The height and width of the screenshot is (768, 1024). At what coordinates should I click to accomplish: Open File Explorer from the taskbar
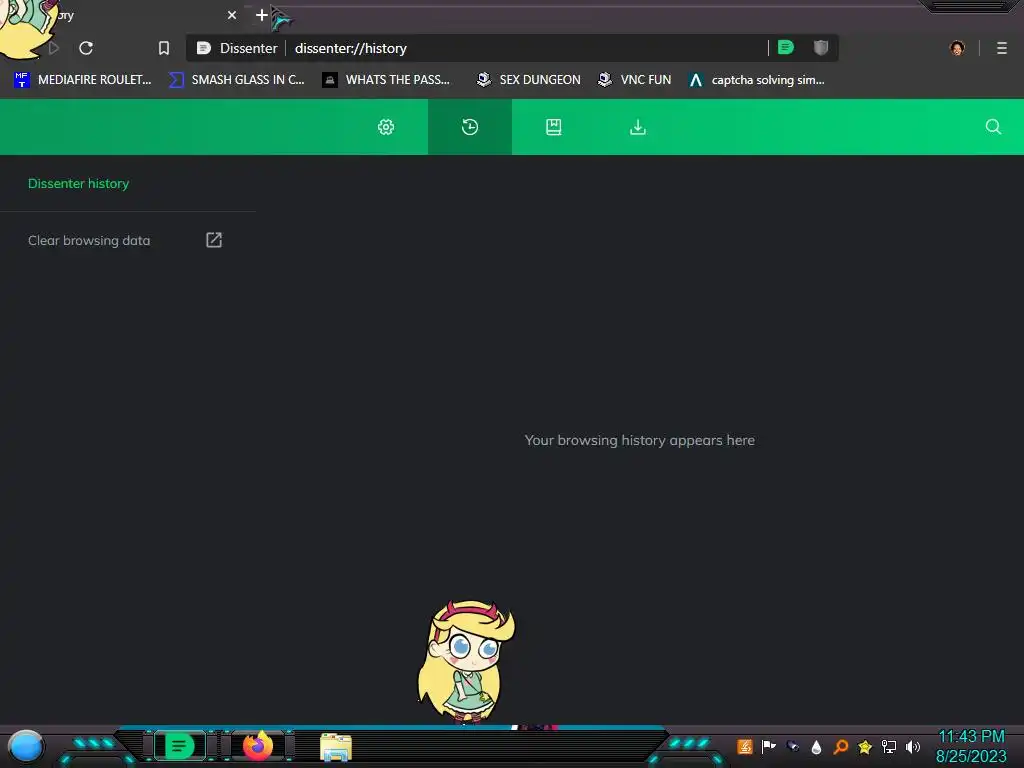click(336, 747)
